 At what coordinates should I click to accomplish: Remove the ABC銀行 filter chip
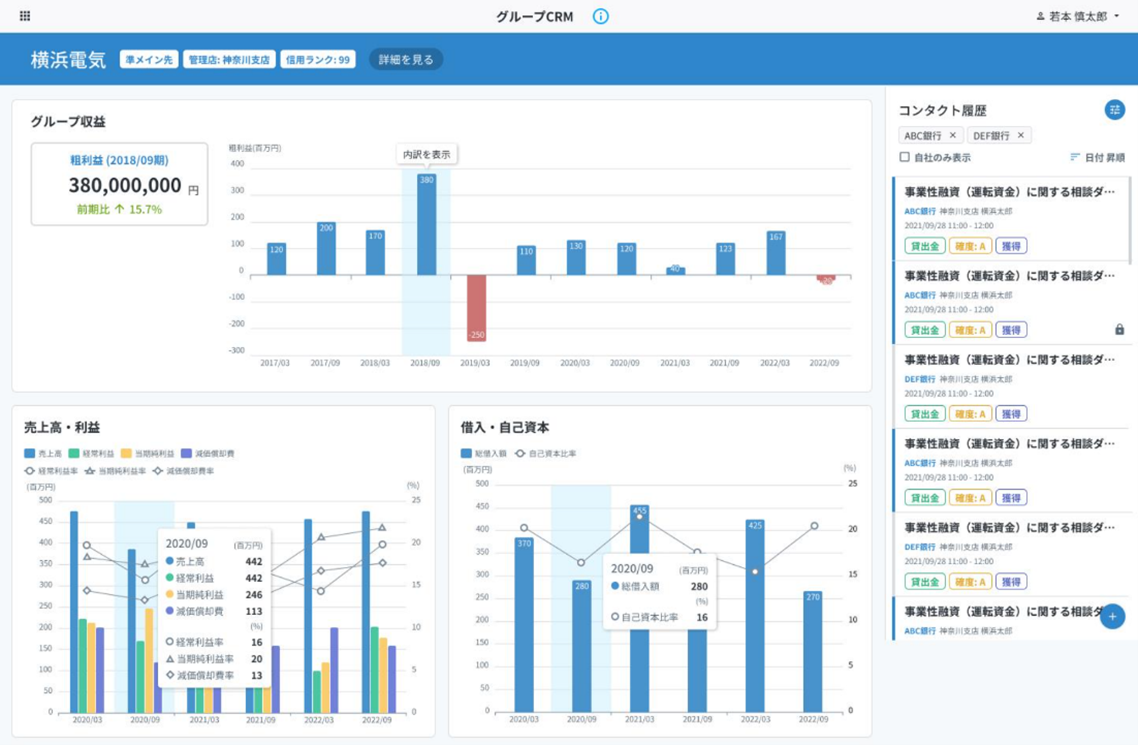(x=952, y=135)
